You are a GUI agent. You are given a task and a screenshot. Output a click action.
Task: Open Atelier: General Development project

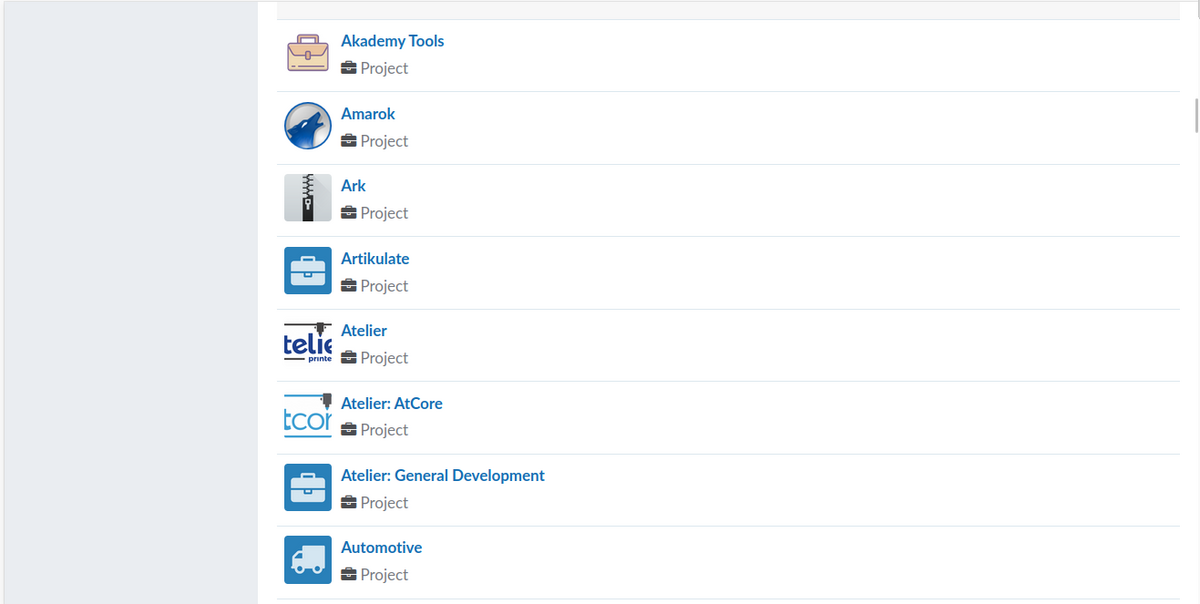tap(442, 476)
